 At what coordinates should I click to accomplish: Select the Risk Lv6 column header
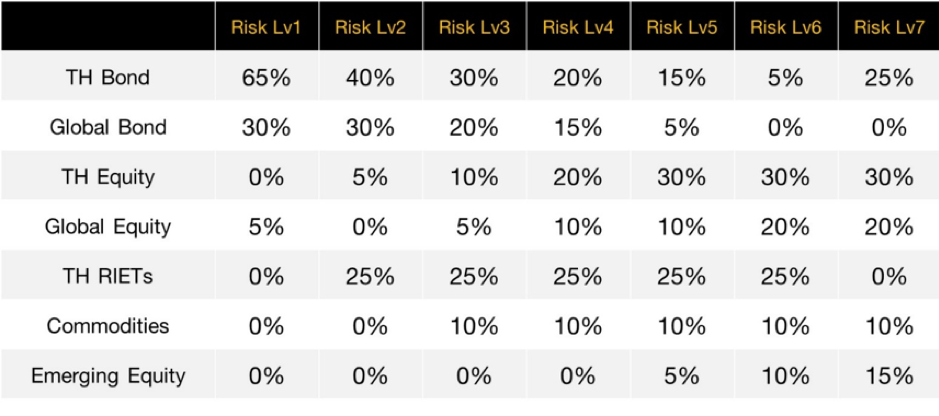(x=785, y=27)
